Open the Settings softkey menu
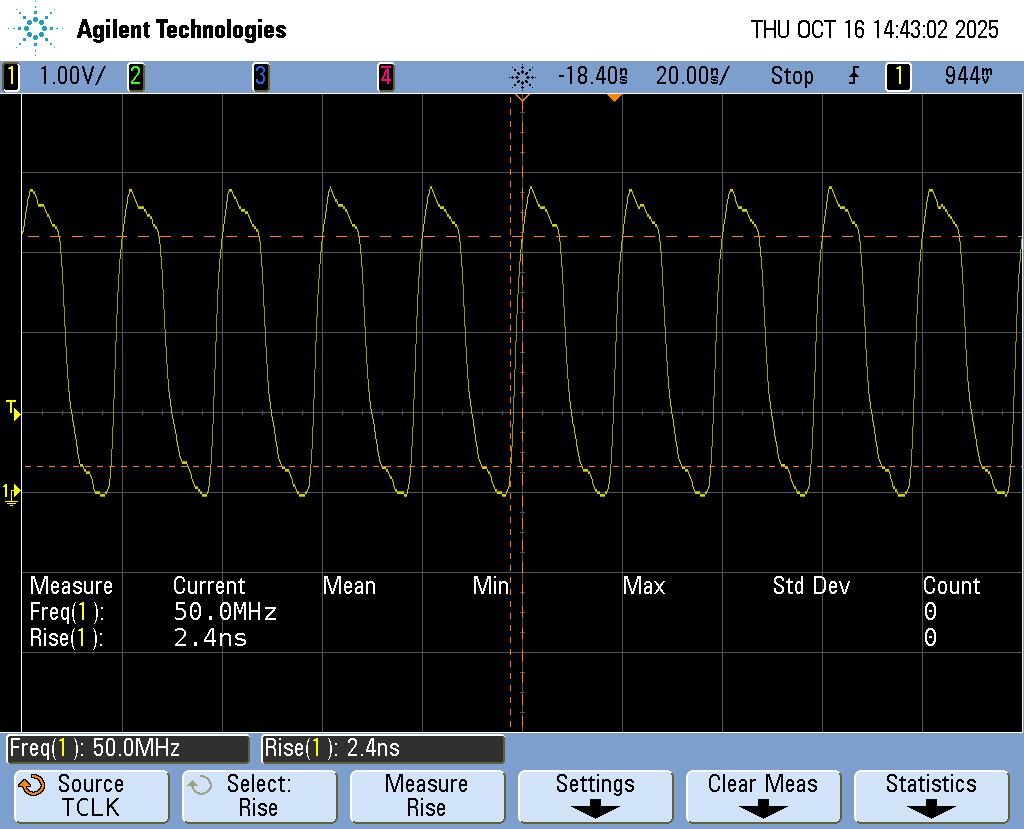This screenshot has width=1024, height=829. pos(595,796)
